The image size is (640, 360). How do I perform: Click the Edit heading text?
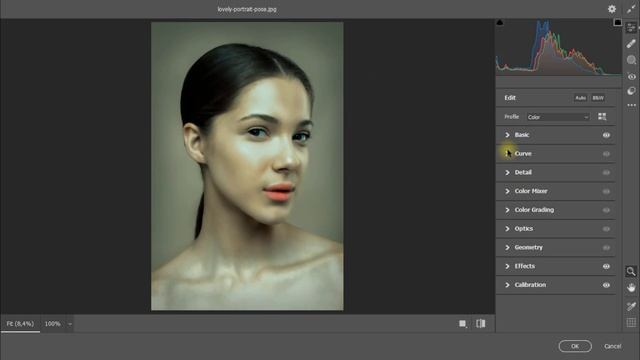510,98
